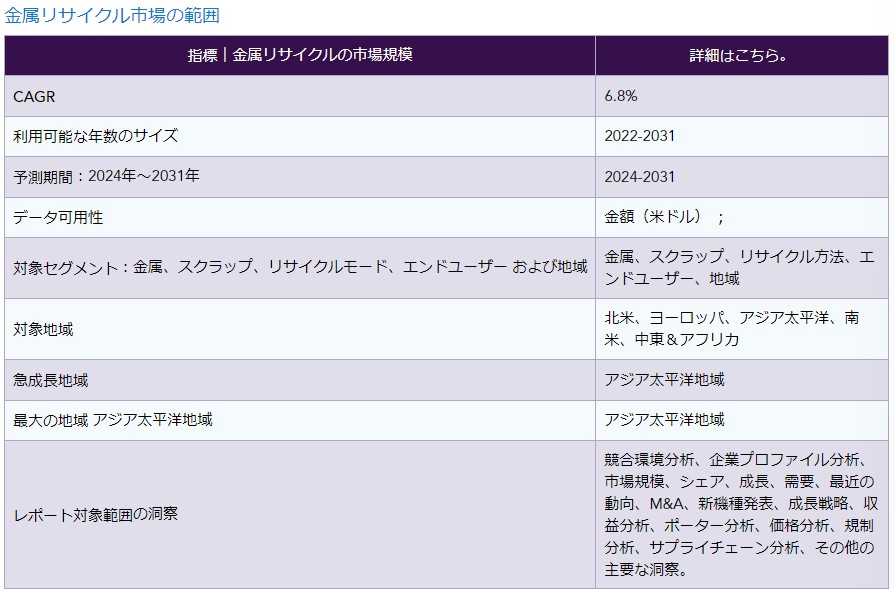
Task: Select the 北米、ヨーロッパ、アジア太平洋 value cell
Action: pyautogui.click(x=741, y=329)
